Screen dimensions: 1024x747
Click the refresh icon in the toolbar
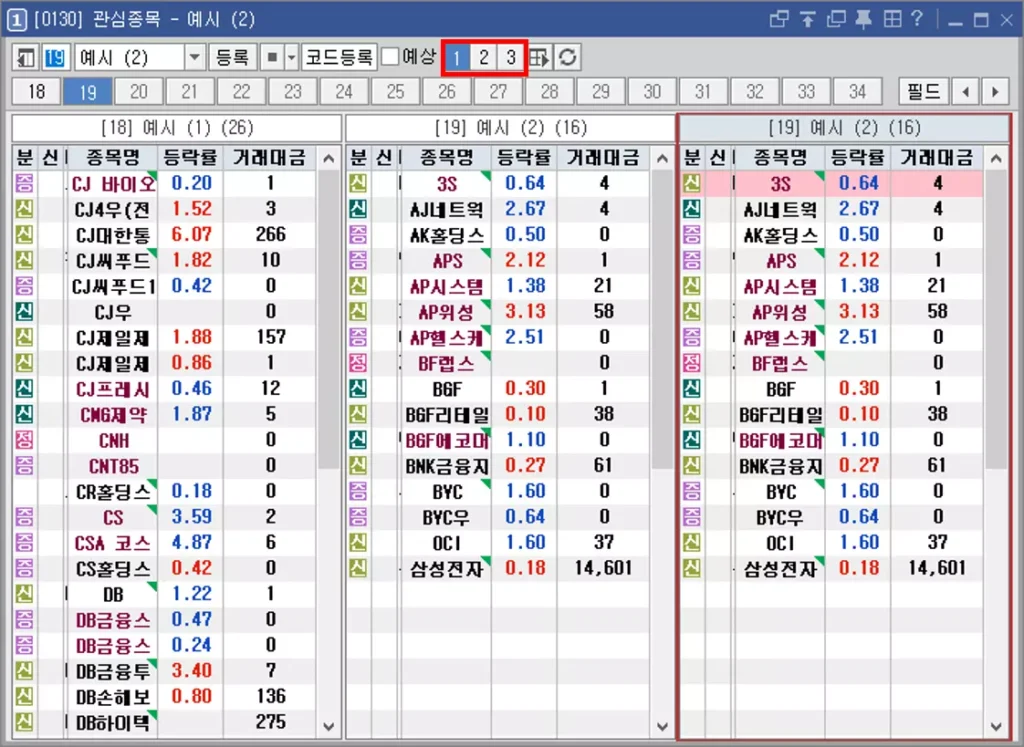568,57
